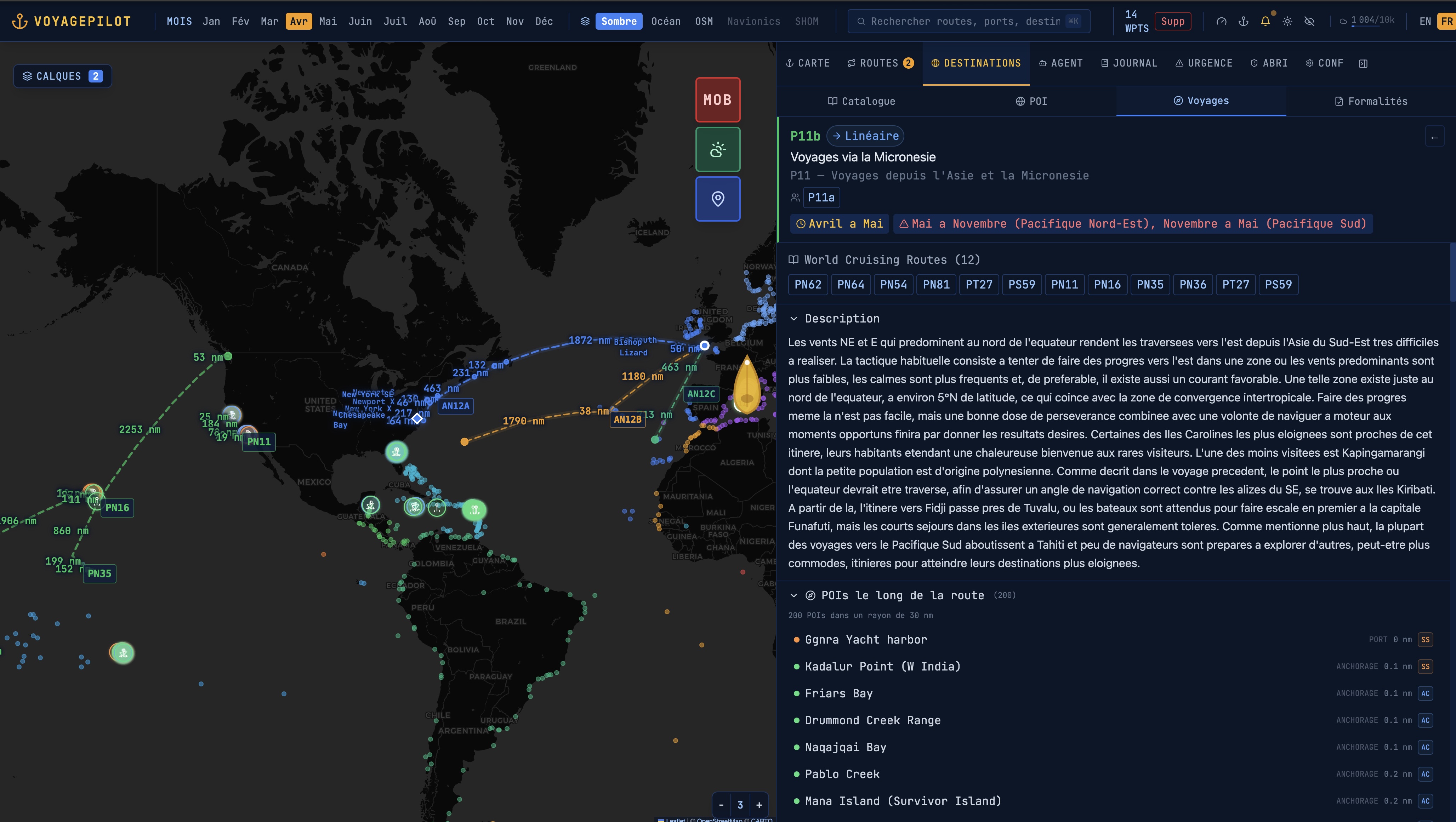
Task: Open the speed gauge icon in top bar
Action: point(1221,22)
